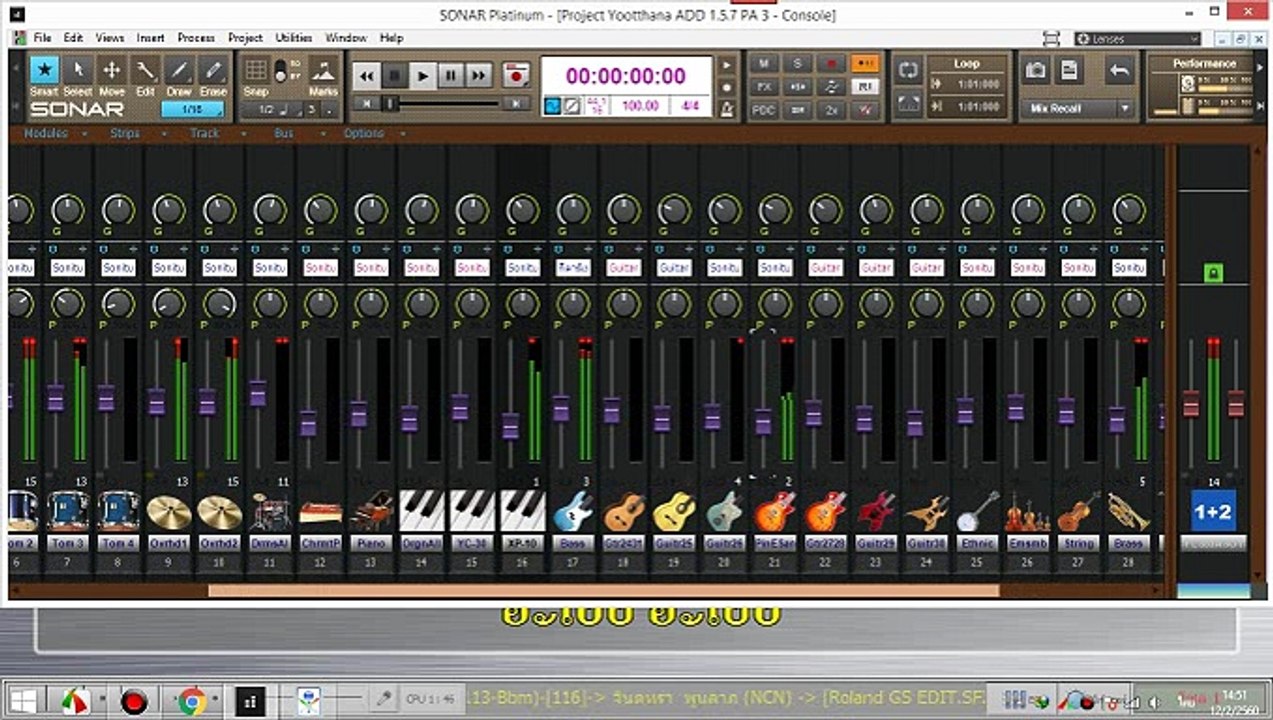The image size is (1273, 720).
Task: Click the Brass strip trumpet icon
Action: 1129,511
